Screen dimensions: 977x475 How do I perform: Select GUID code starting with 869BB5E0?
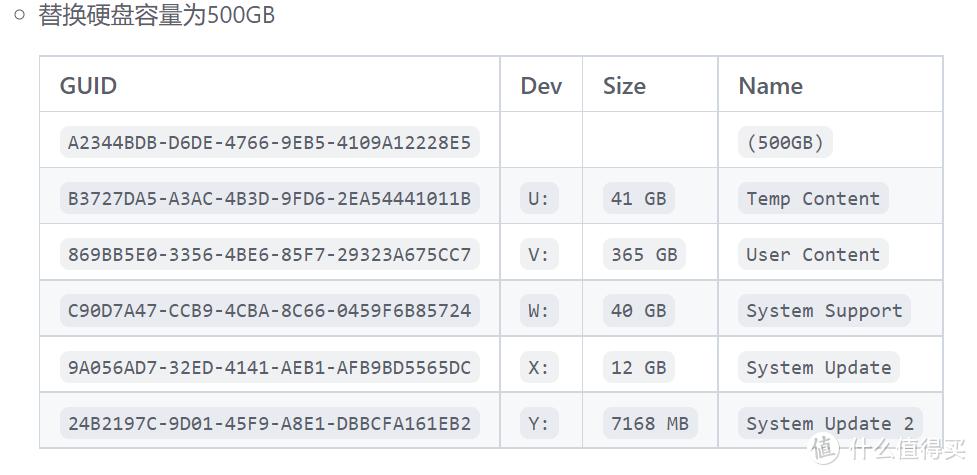coord(269,254)
